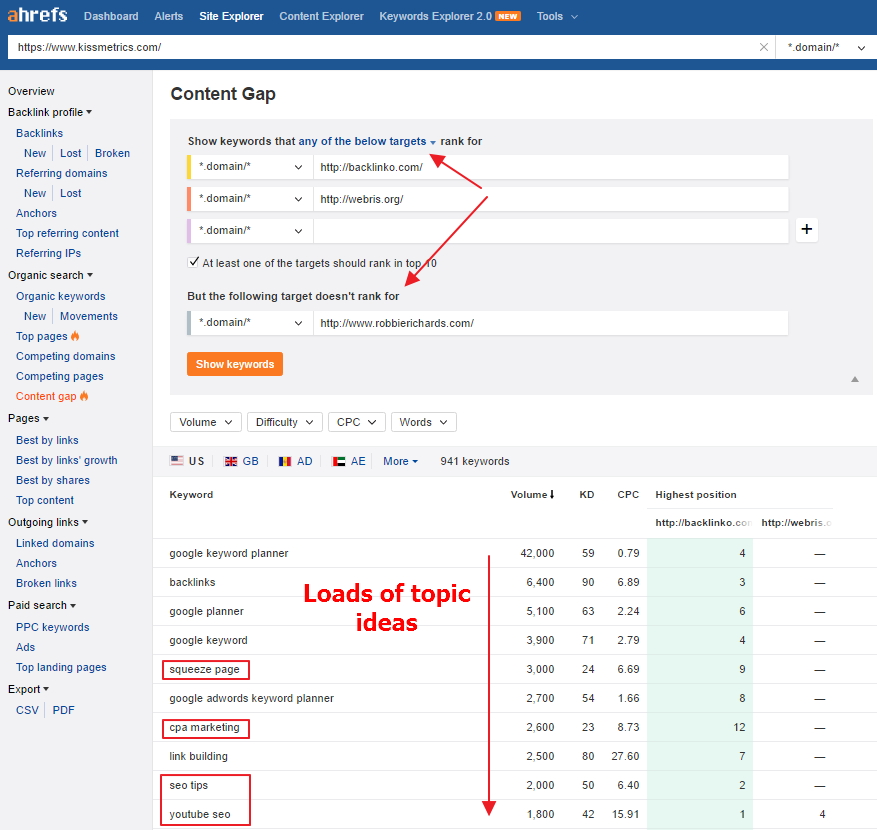Viewport: 877px width, 830px height.
Task: Switch to Content Explorer
Action: coord(321,15)
